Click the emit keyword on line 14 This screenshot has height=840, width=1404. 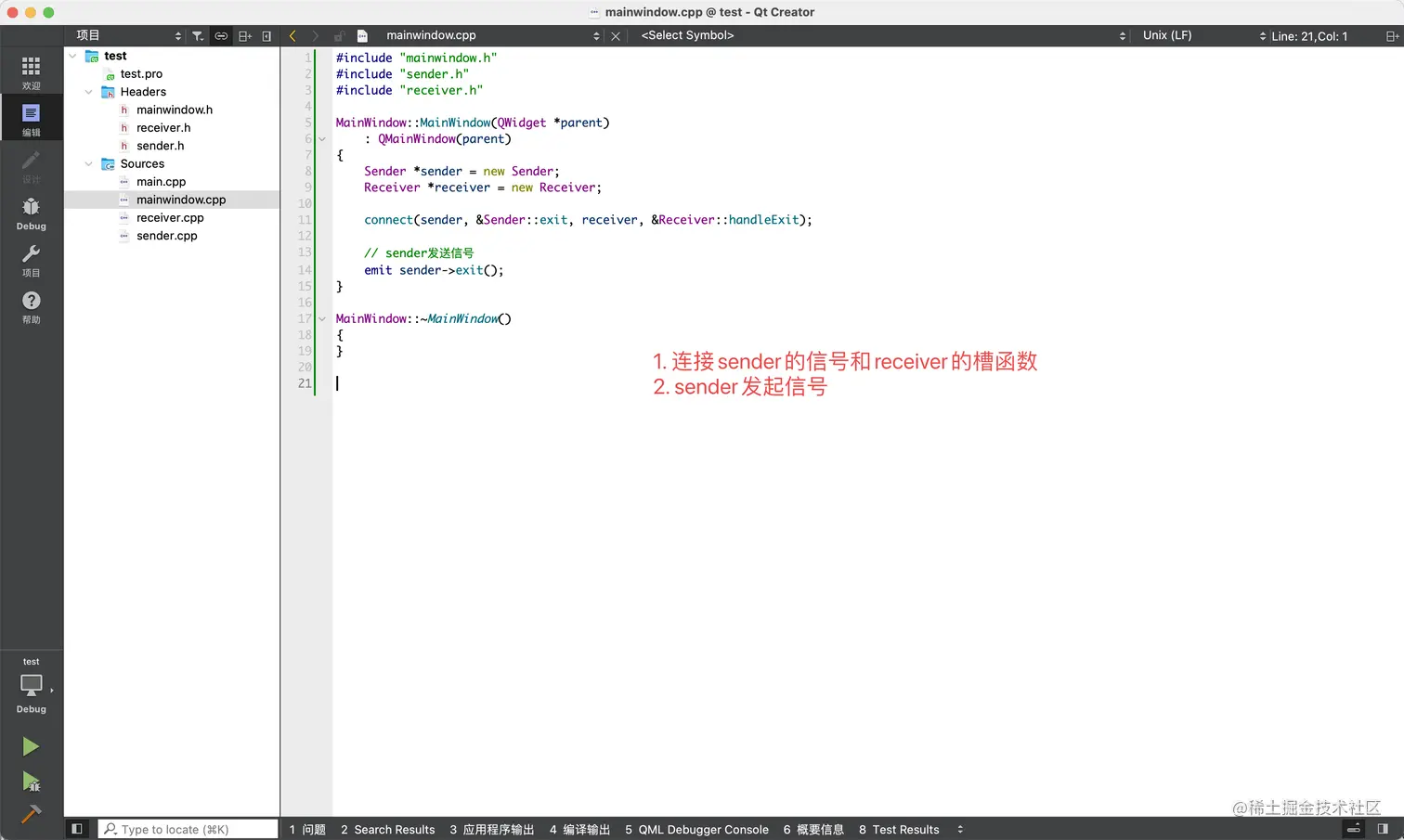point(378,270)
